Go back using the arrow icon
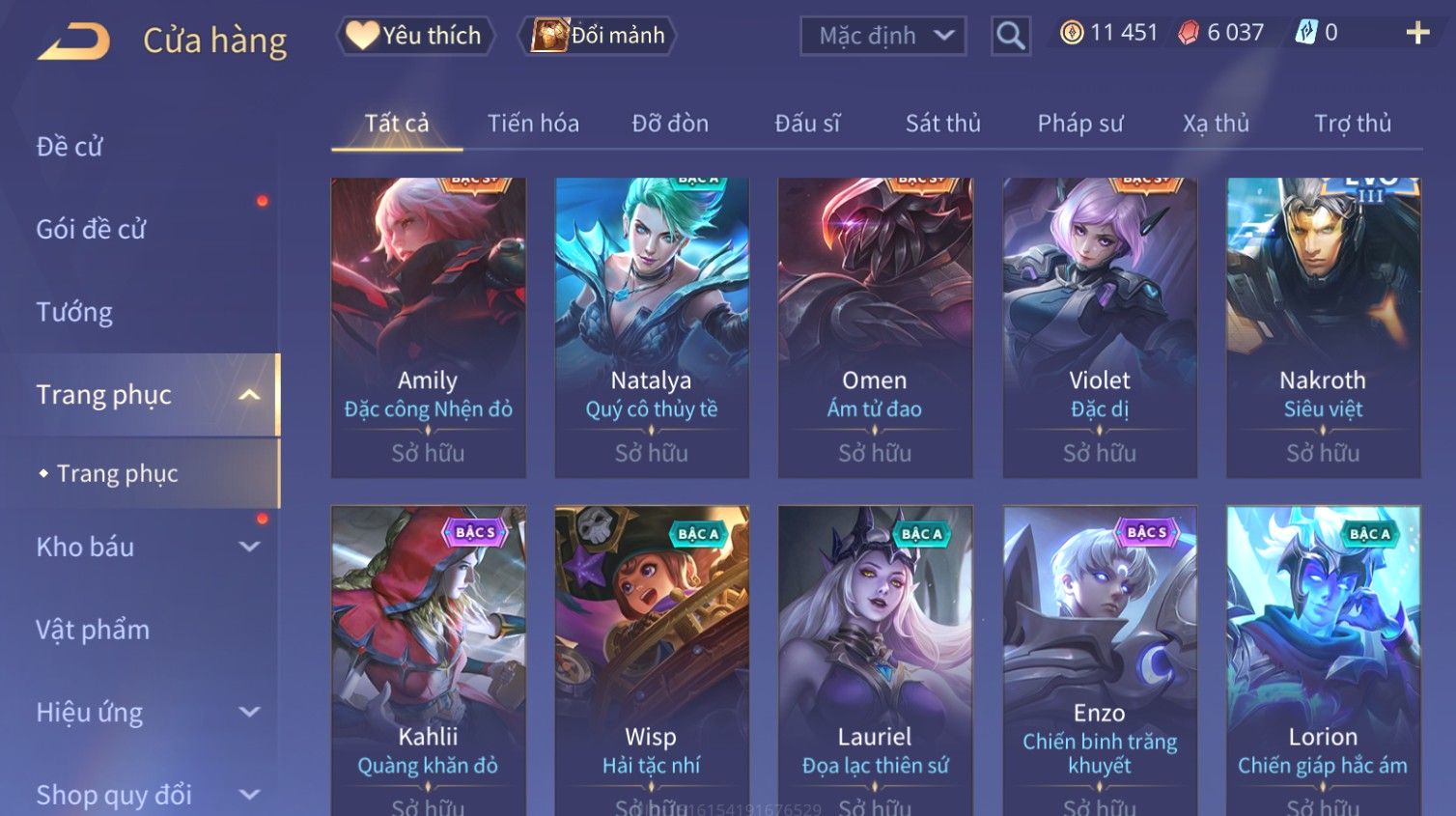This screenshot has height=816, width=1456. pyautogui.click(x=73, y=42)
